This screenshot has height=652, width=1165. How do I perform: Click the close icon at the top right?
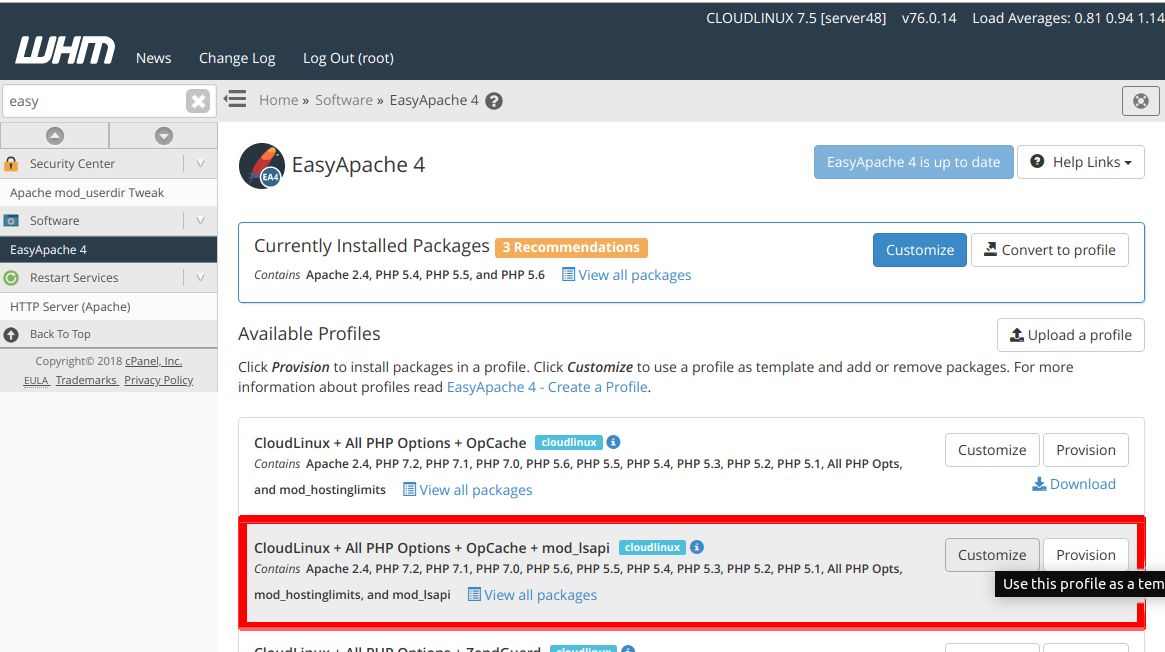[x=1140, y=100]
